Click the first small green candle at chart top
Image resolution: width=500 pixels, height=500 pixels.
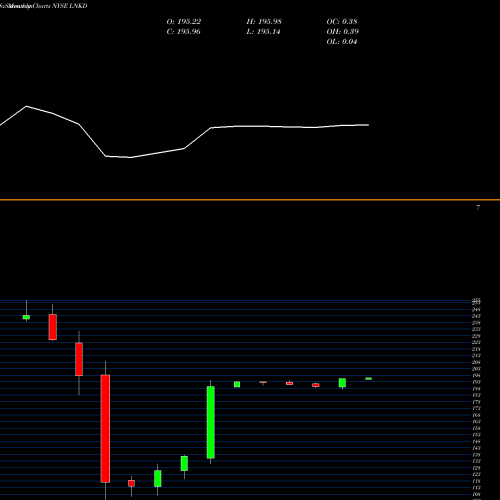pyautogui.click(x=26, y=317)
